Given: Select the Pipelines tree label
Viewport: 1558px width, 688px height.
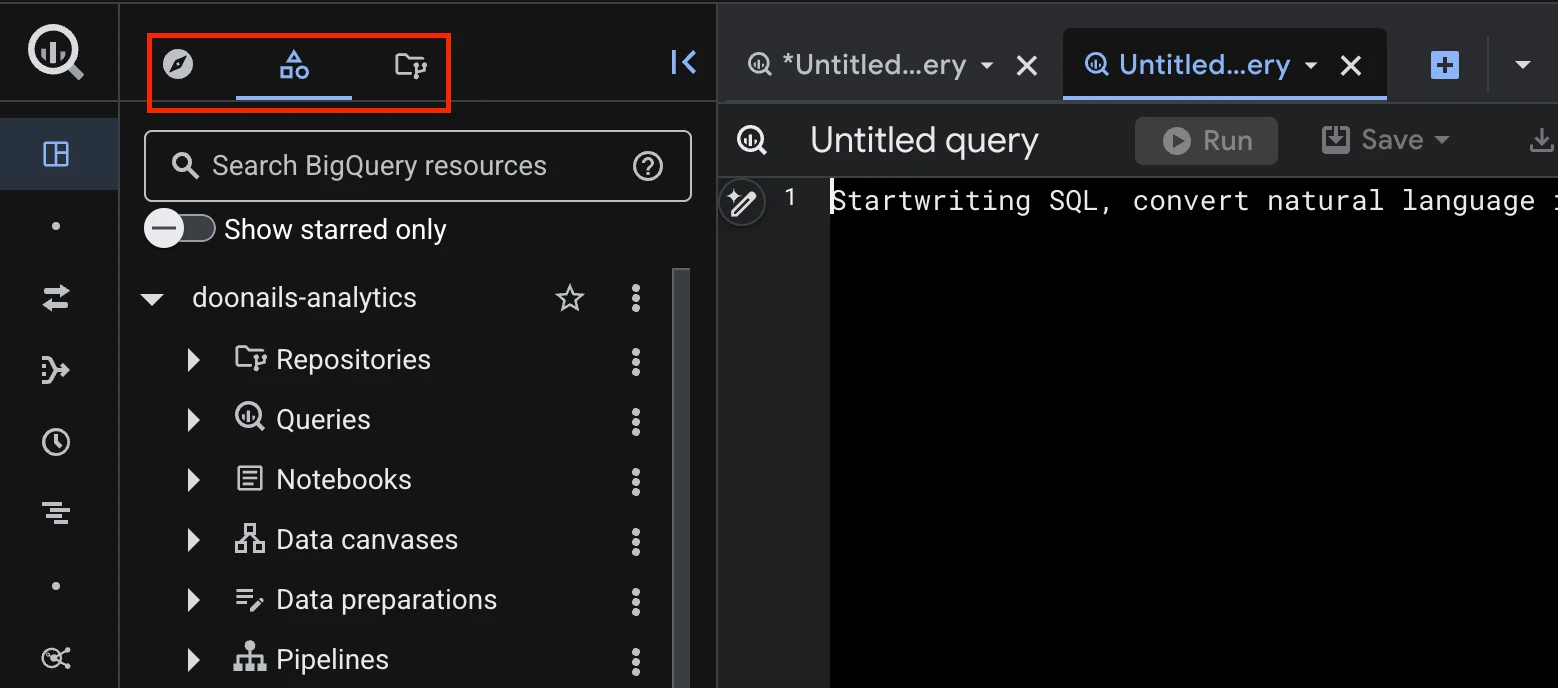Looking at the screenshot, I should pyautogui.click(x=332, y=660).
